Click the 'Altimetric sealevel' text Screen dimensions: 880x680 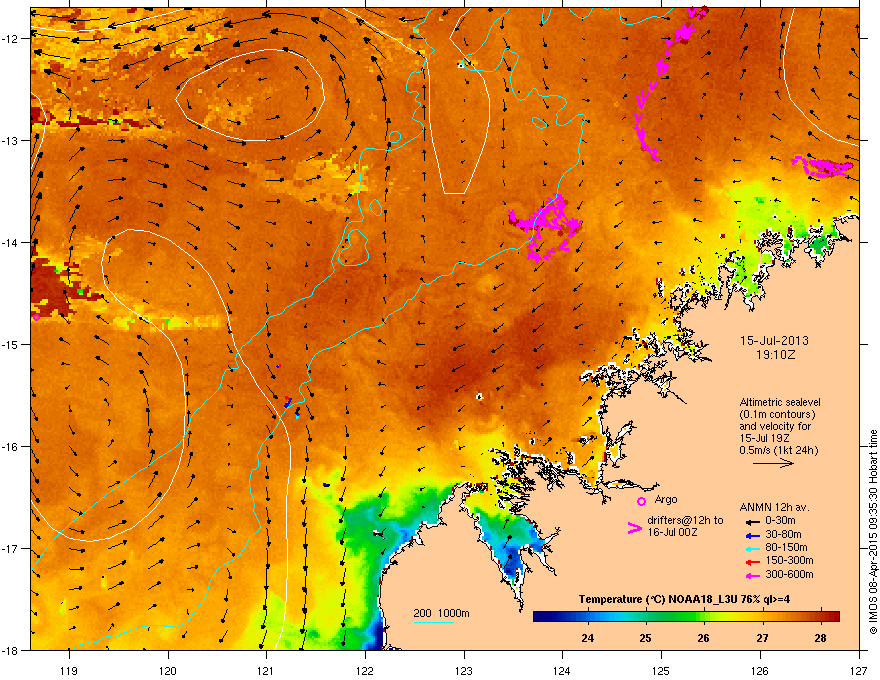[x=780, y=402]
